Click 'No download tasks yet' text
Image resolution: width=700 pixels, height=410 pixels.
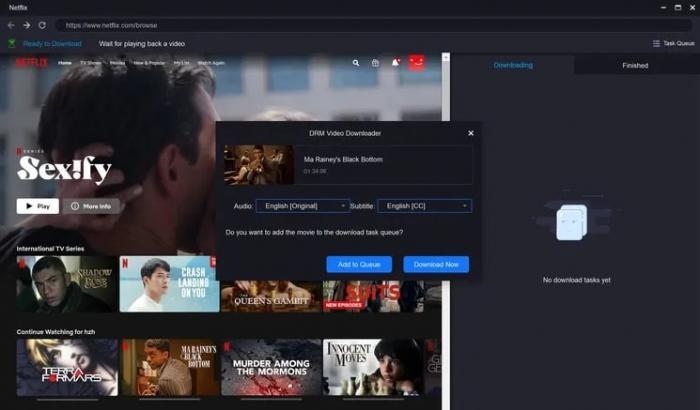[x=576, y=280]
